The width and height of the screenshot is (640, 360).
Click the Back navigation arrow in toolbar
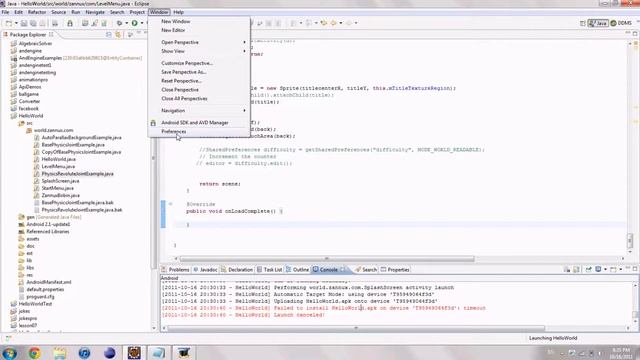pos(334,23)
